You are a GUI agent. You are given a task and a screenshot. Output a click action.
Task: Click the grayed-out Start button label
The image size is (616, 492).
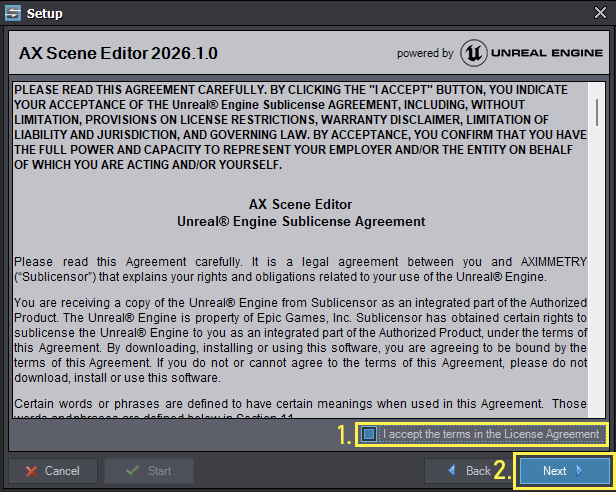pyautogui.click(x=159, y=471)
